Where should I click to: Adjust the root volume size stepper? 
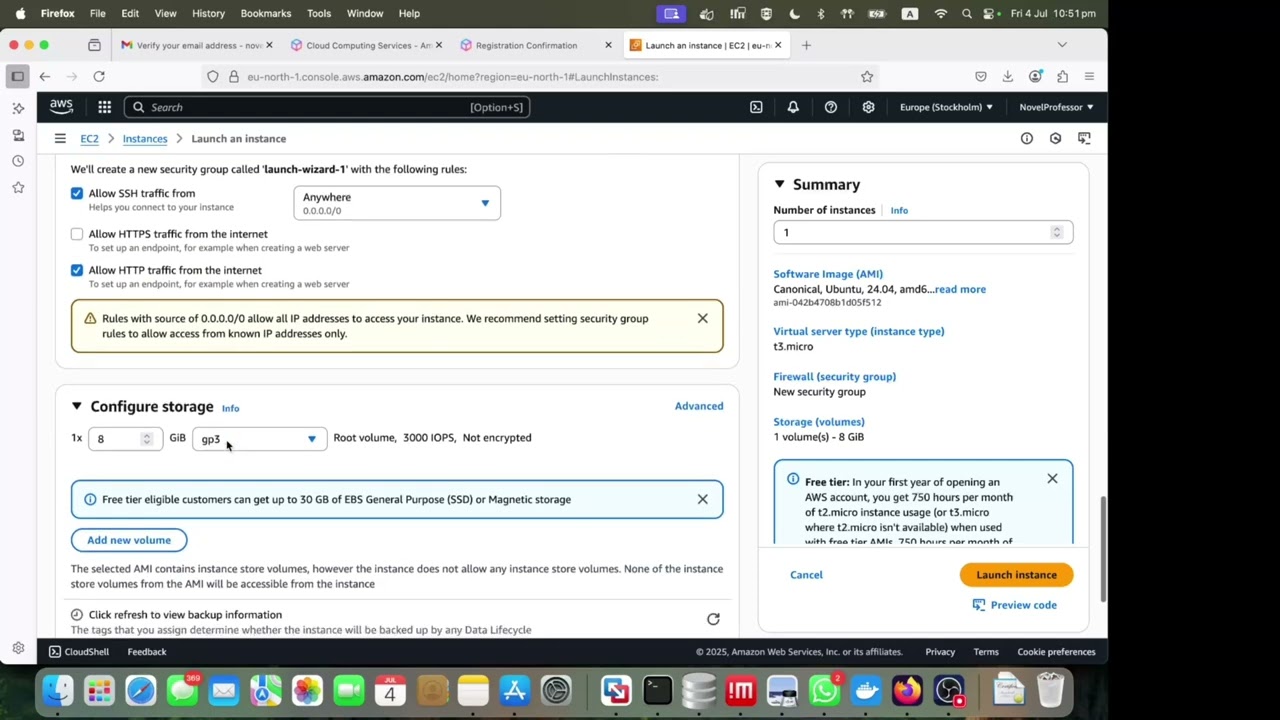point(146,439)
